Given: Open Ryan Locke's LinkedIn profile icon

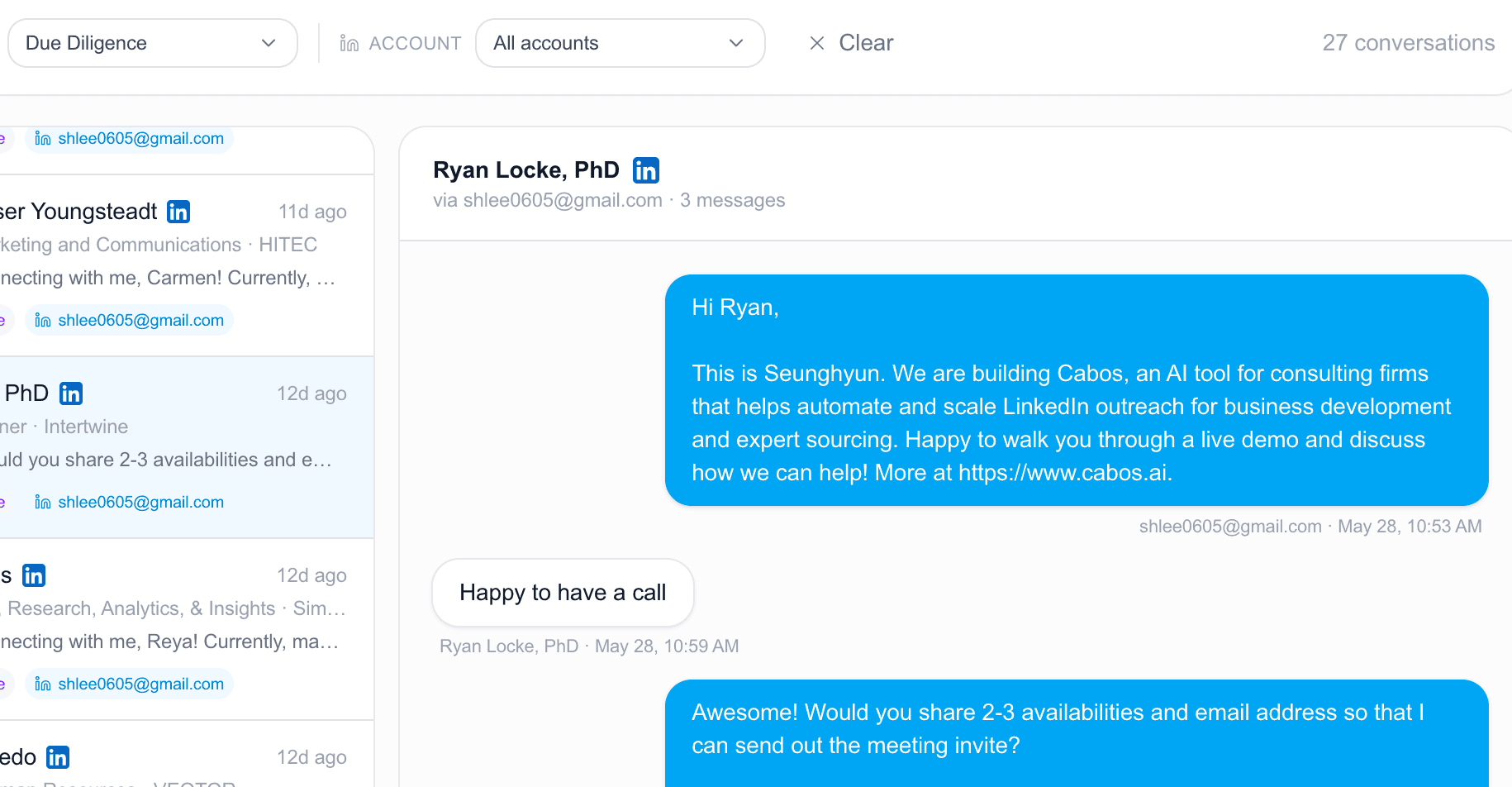Looking at the screenshot, I should click(646, 170).
